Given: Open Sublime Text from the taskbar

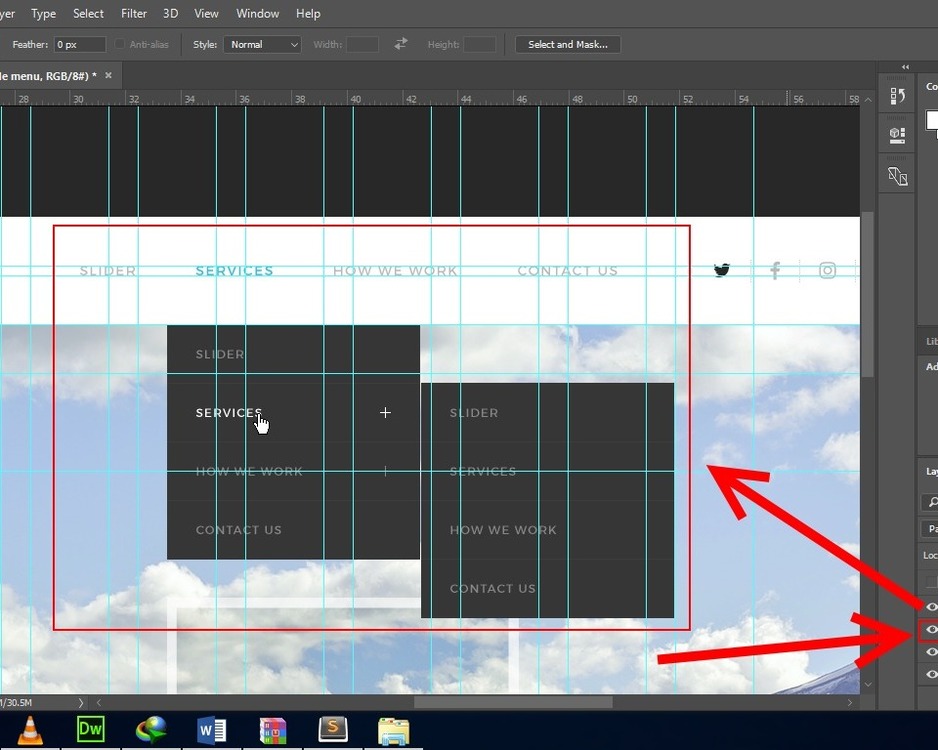Looking at the screenshot, I should point(333,730).
